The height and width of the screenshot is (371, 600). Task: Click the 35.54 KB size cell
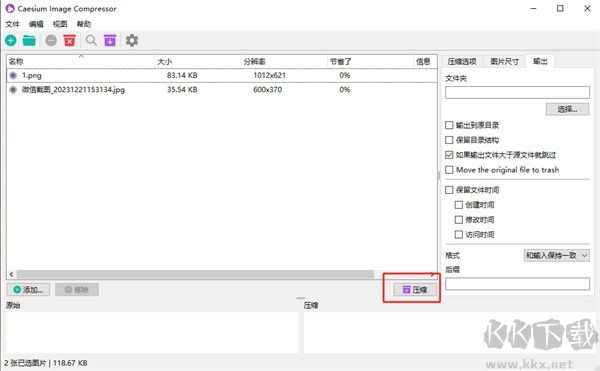point(182,89)
